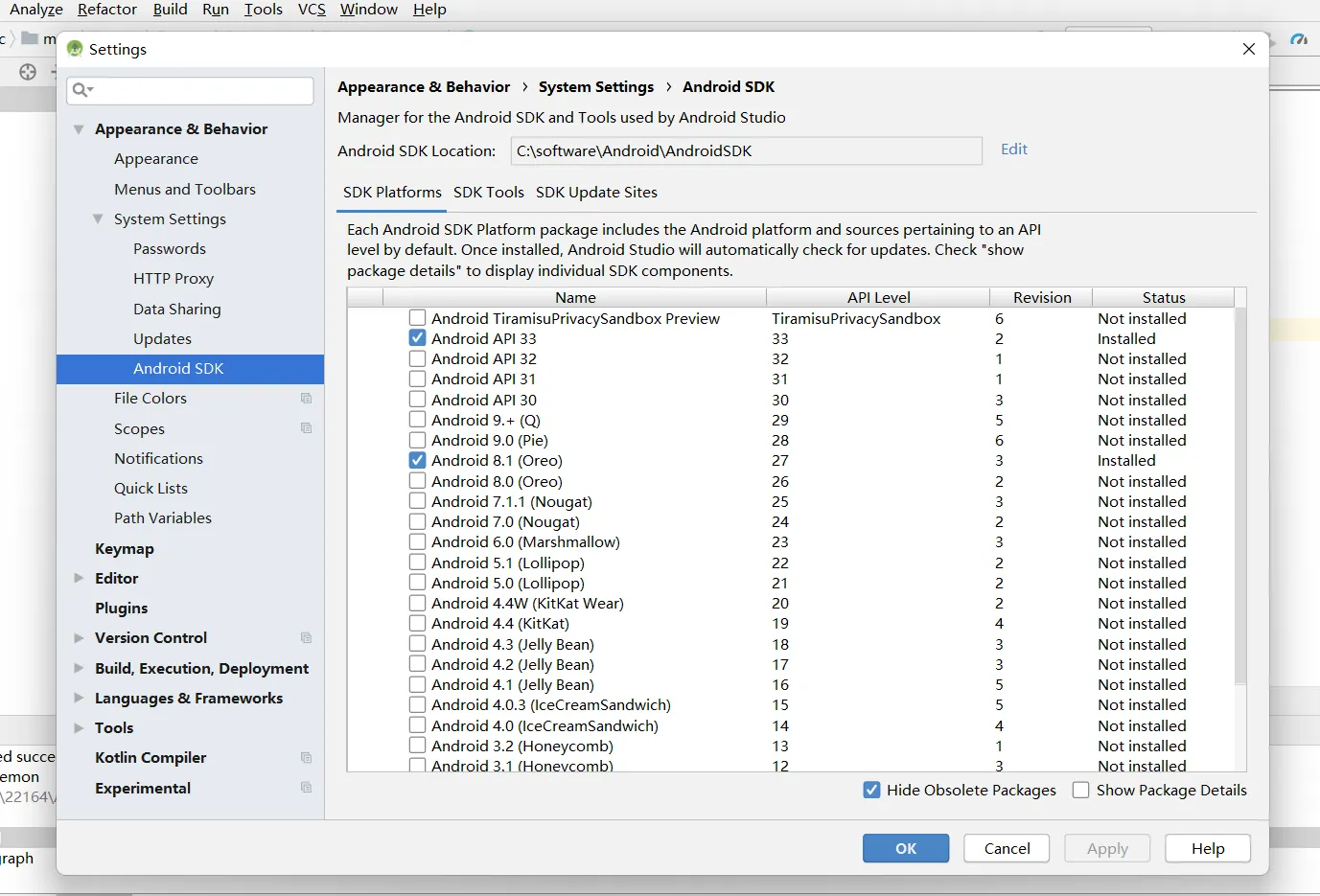Open the HTTP Proxy settings page
This screenshot has height=896, width=1320.
[x=174, y=279]
